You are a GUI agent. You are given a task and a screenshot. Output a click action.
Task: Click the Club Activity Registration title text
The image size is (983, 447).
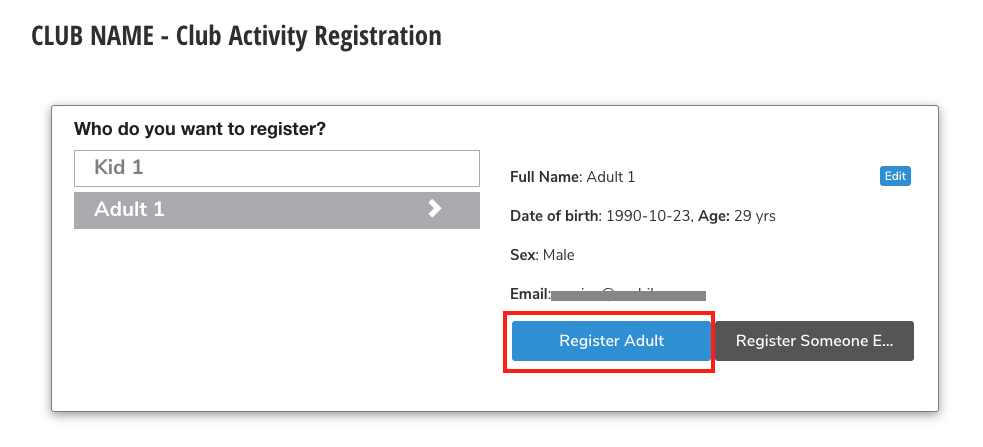point(308,37)
